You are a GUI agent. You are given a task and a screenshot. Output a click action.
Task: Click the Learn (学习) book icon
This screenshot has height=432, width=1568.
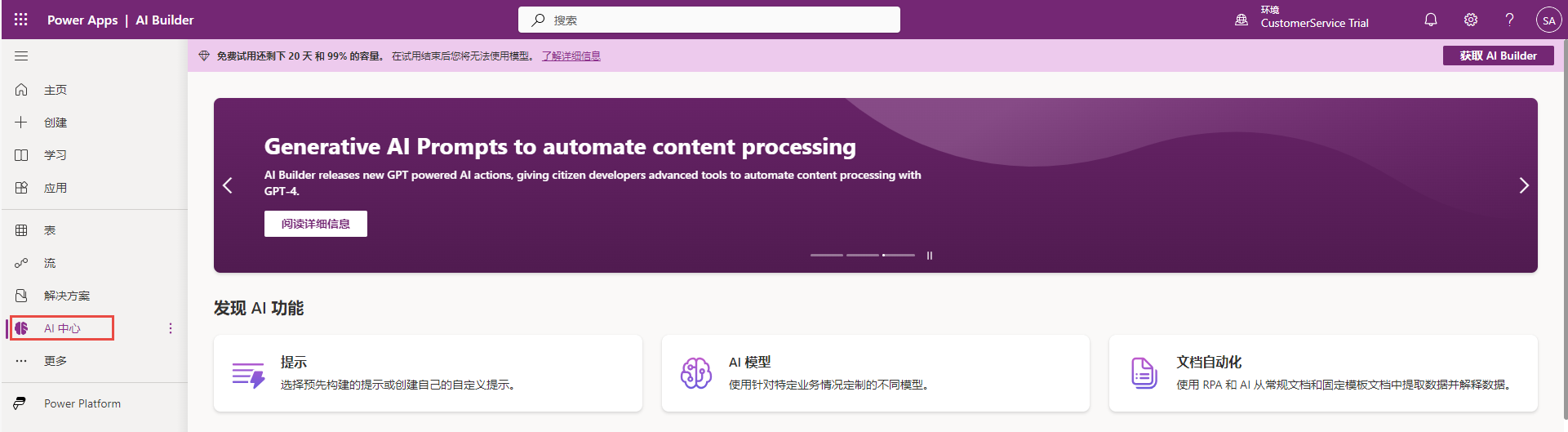tap(21, 155)
